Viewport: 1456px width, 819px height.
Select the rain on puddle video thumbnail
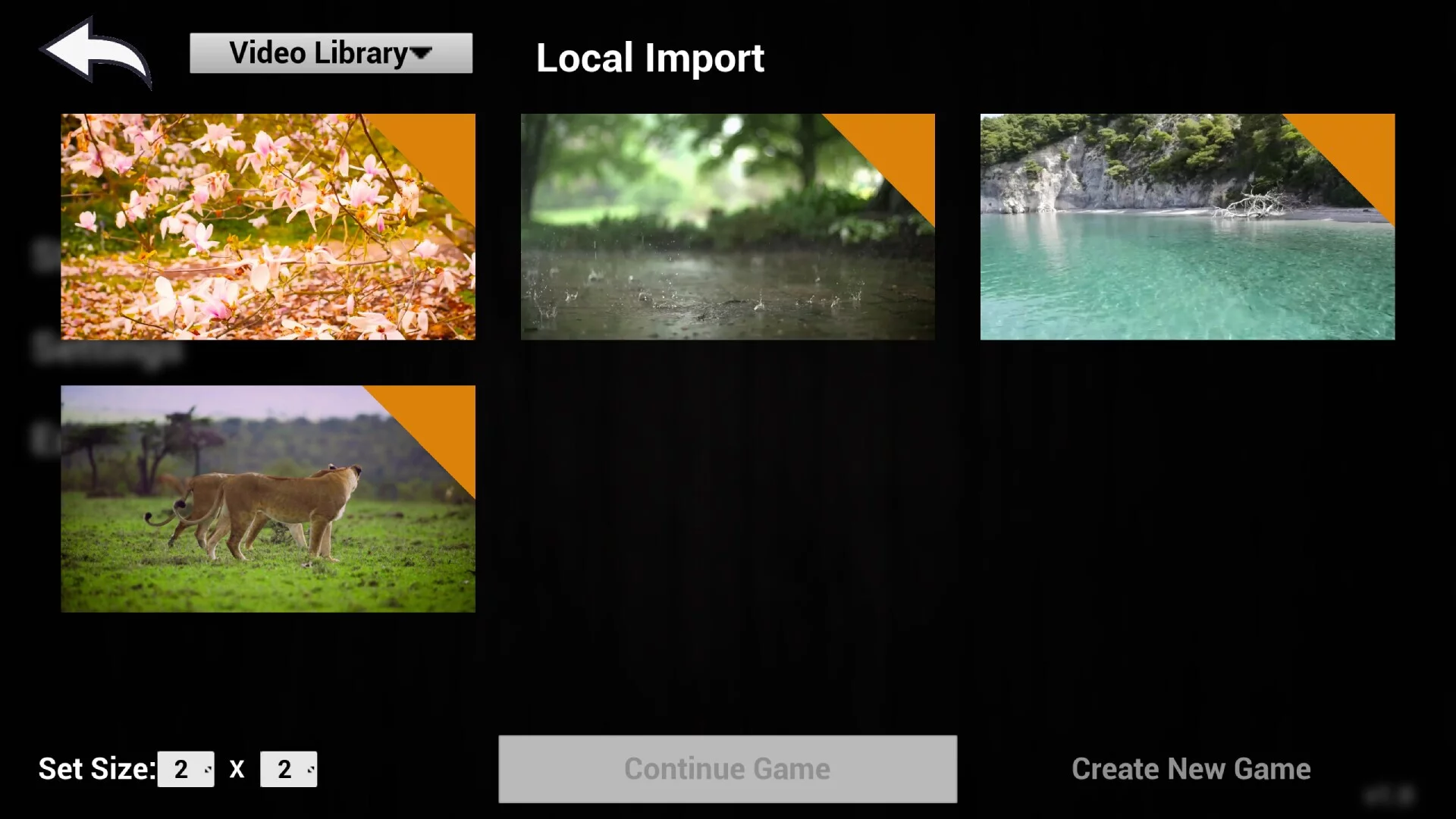pos(727,227)
